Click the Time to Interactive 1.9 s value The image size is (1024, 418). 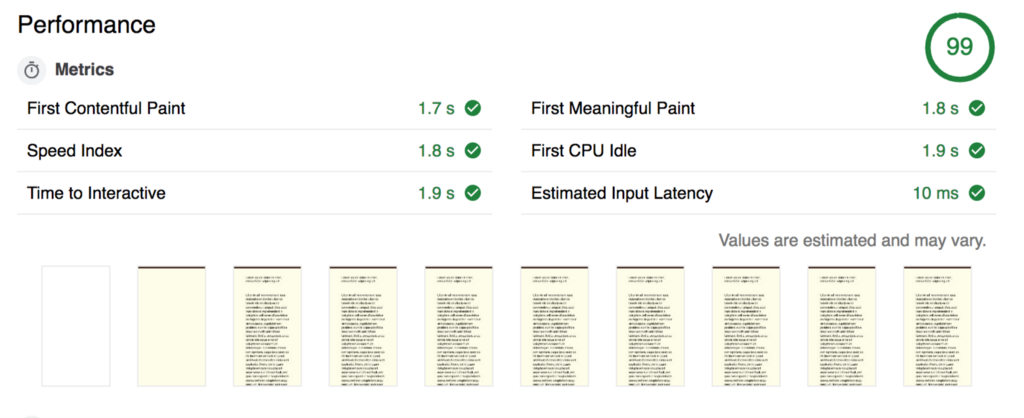tap(436, 193)
